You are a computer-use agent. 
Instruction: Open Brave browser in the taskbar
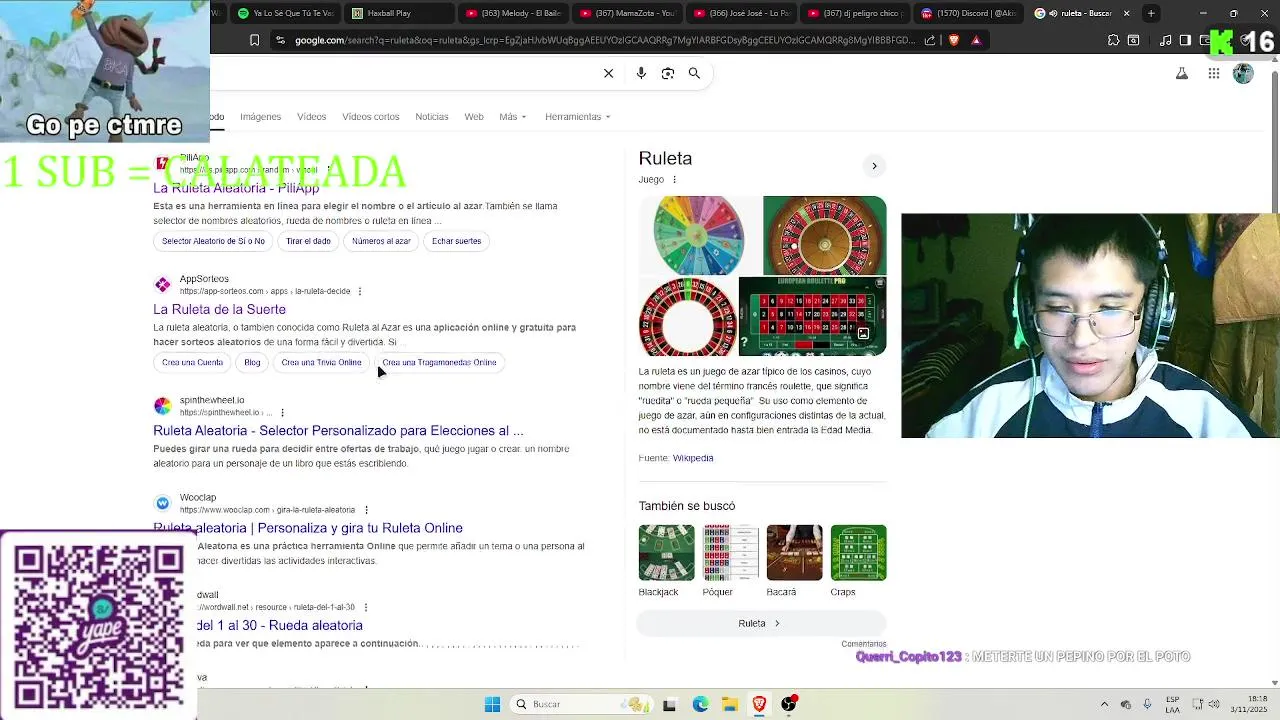(x=759, y=704)
